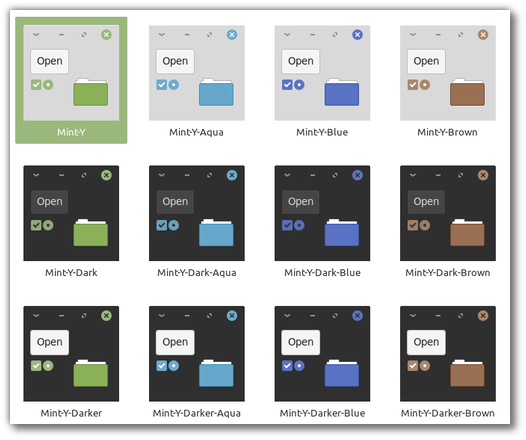Click the brown folder in Mint-Y-Dark-Brown preview
Screen dimensions: 526x440
click(x=467, y=233)
